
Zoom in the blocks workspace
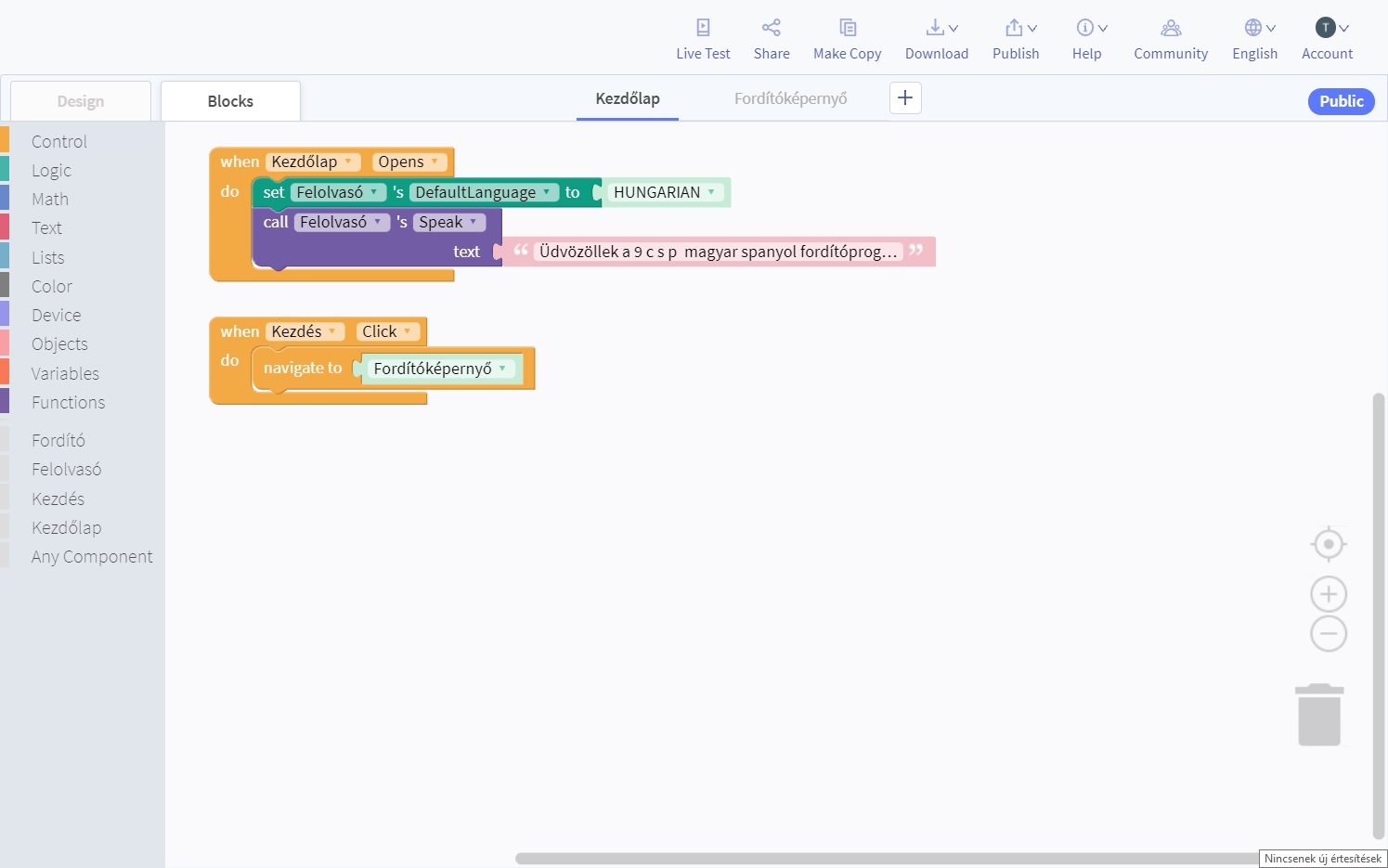point(1328,594)
